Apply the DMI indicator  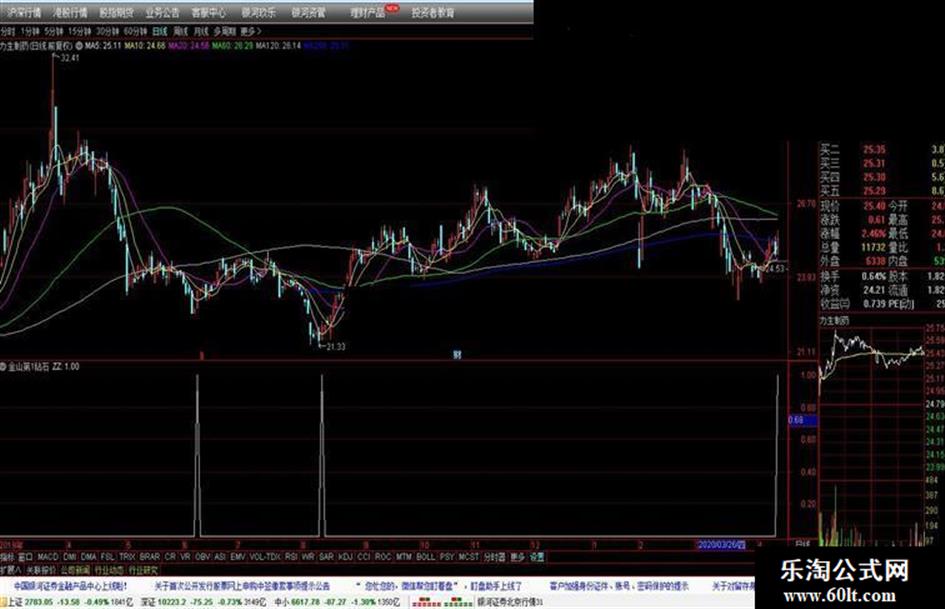(x=70, y=557)
